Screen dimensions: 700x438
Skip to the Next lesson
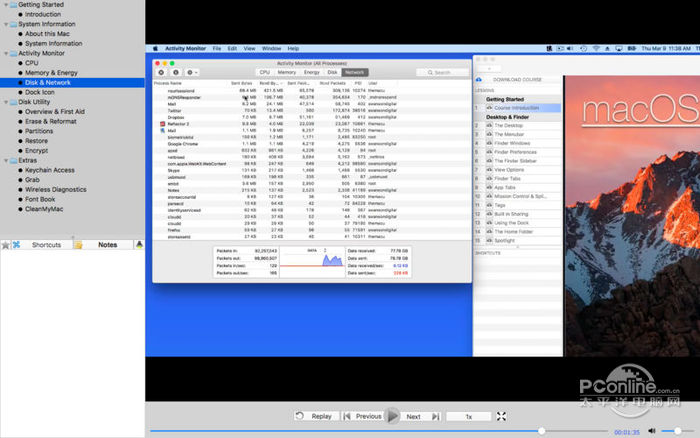pos(421,416)
